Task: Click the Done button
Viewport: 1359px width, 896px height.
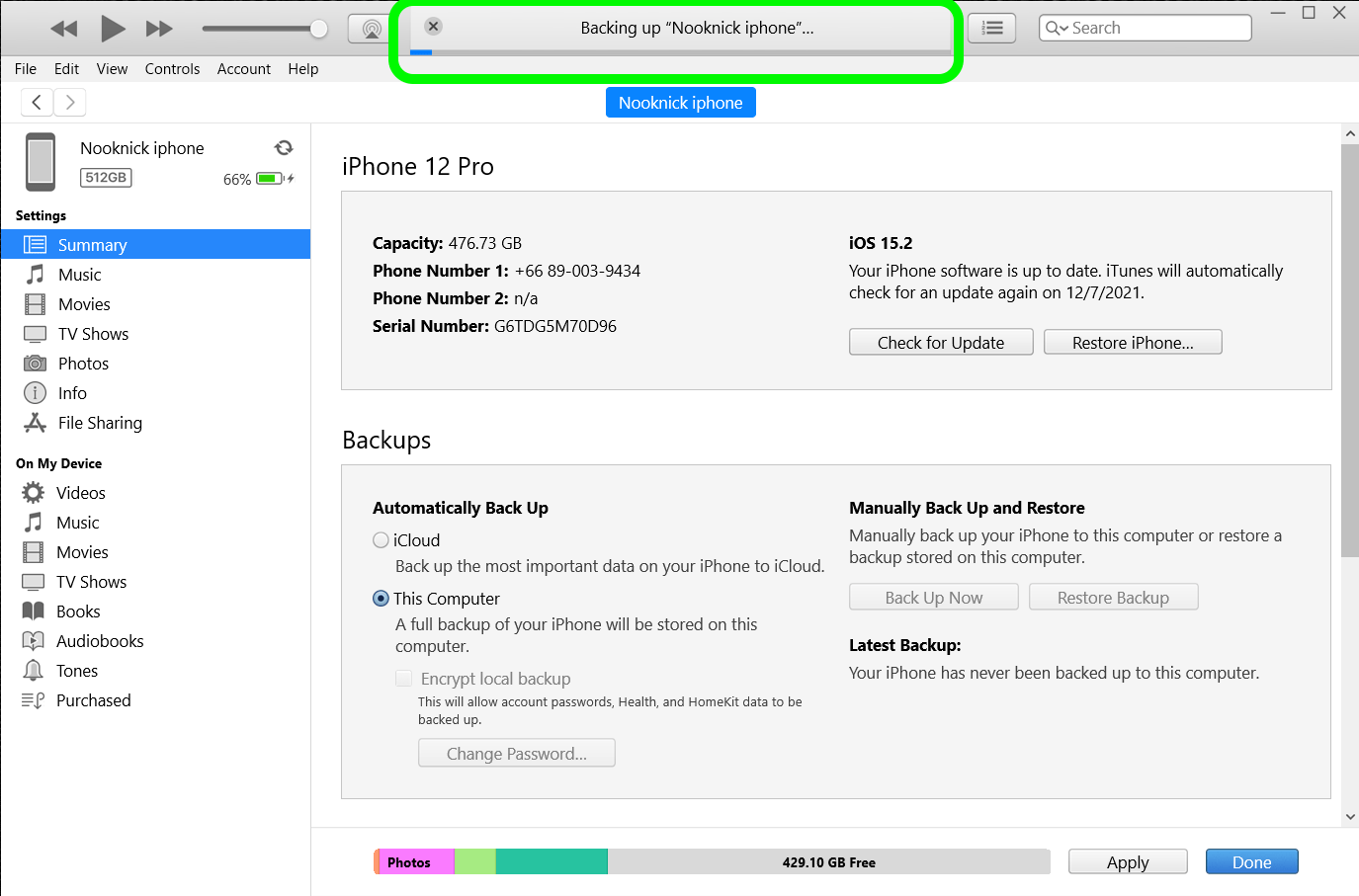Action: coord(1250,862)
